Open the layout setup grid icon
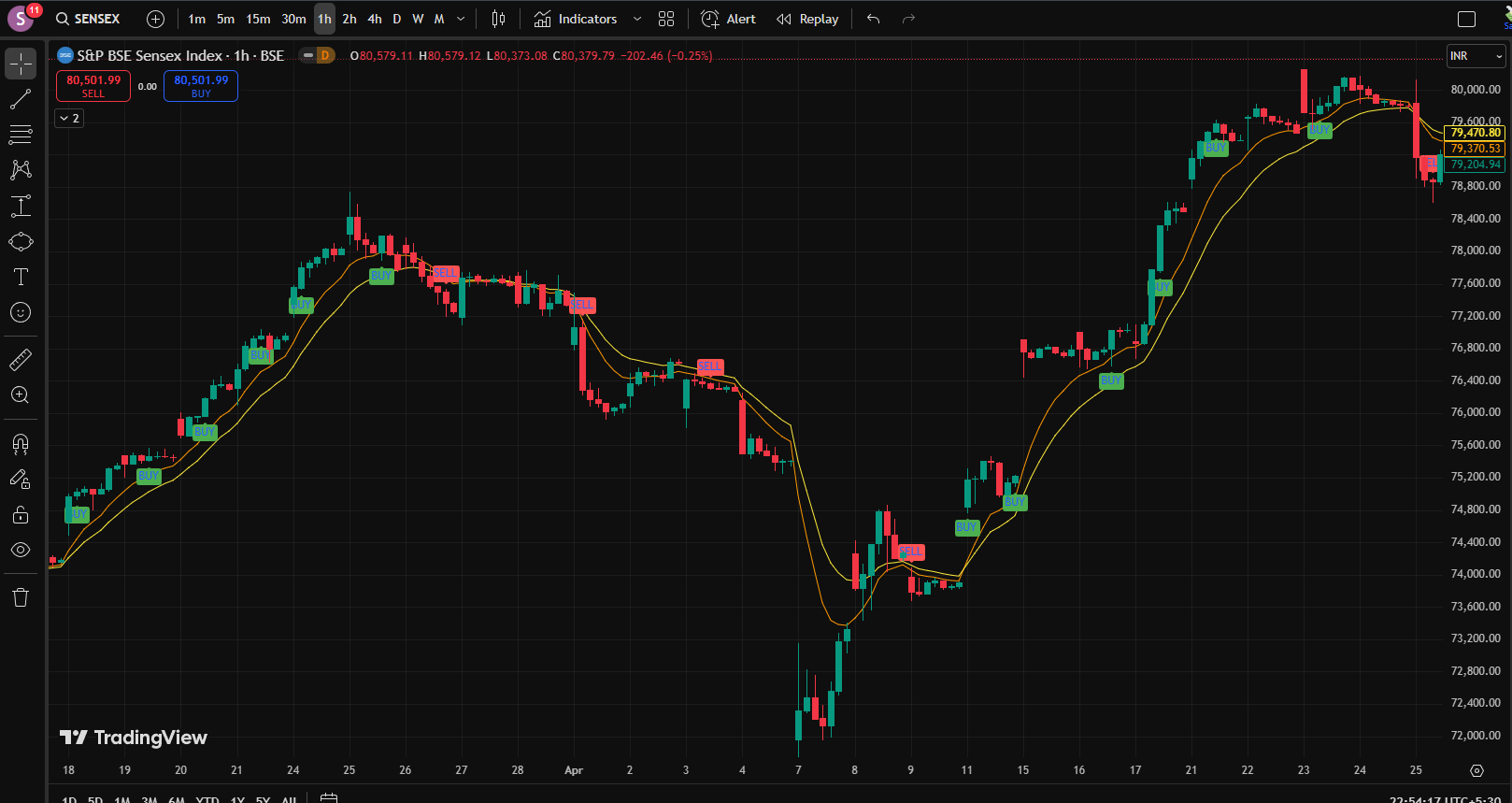The height and width of the screenshot is (803, 1512). pos(666,19)
